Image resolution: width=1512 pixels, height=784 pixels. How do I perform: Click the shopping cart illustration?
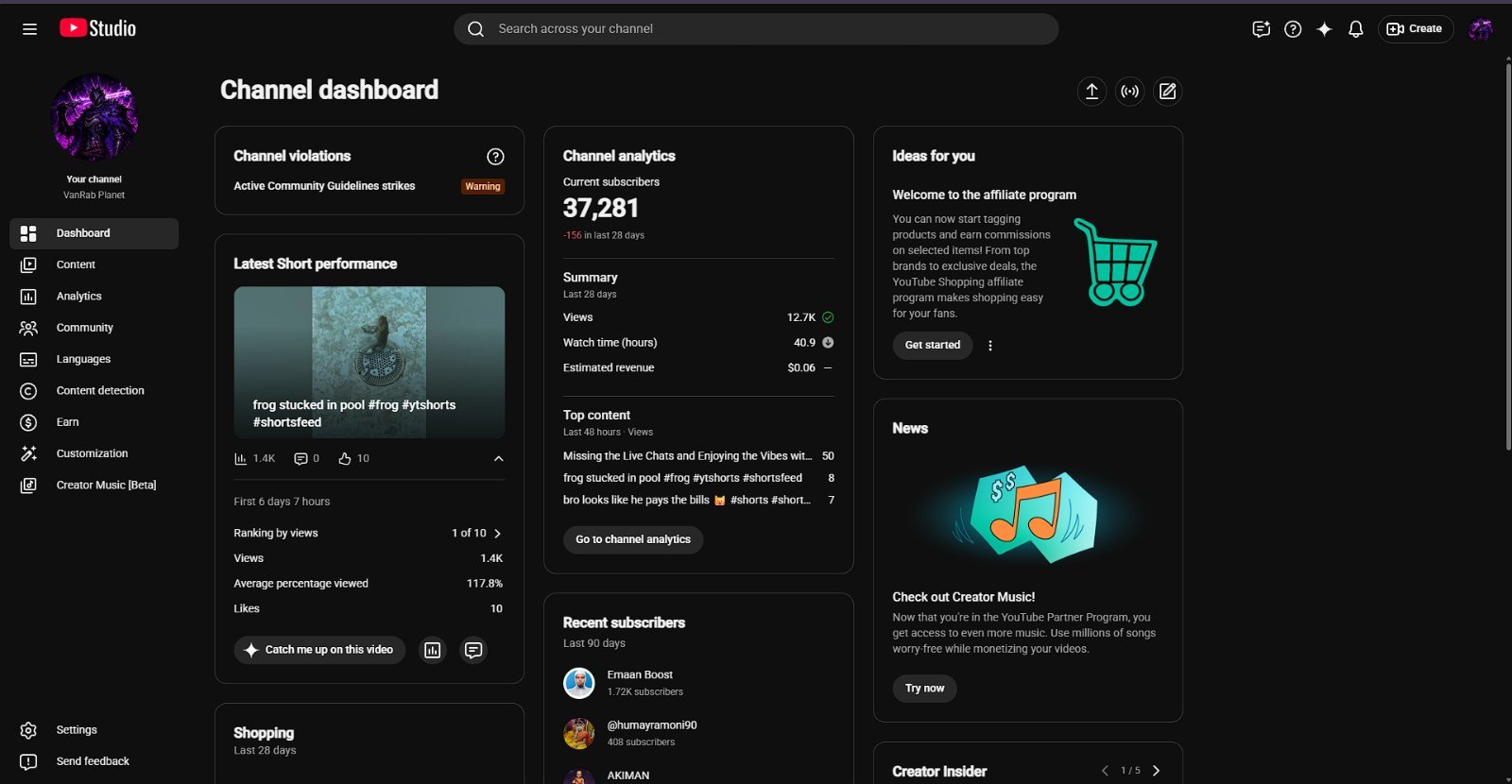(1116, 263)
